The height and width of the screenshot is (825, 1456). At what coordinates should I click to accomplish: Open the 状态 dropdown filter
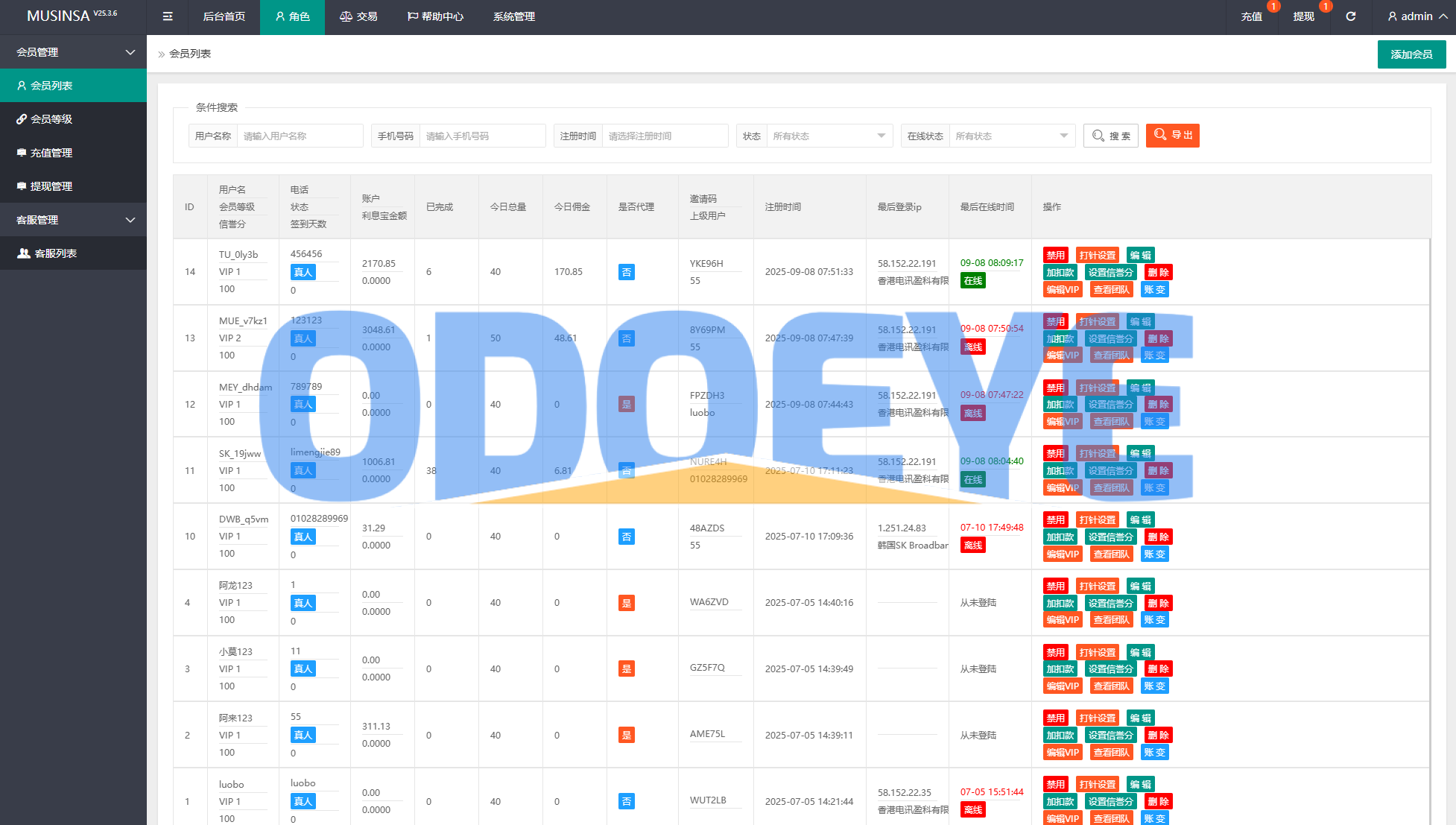pyautogui.click(x=829, y=136)
